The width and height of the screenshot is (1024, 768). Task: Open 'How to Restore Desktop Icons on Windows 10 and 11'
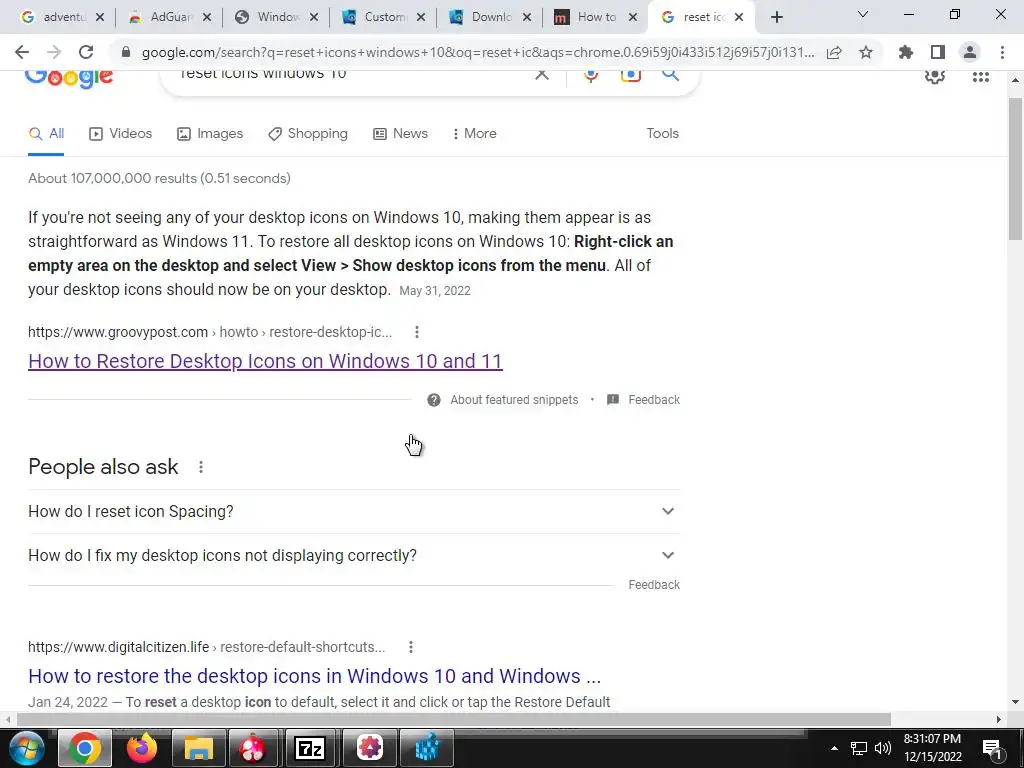265,361
